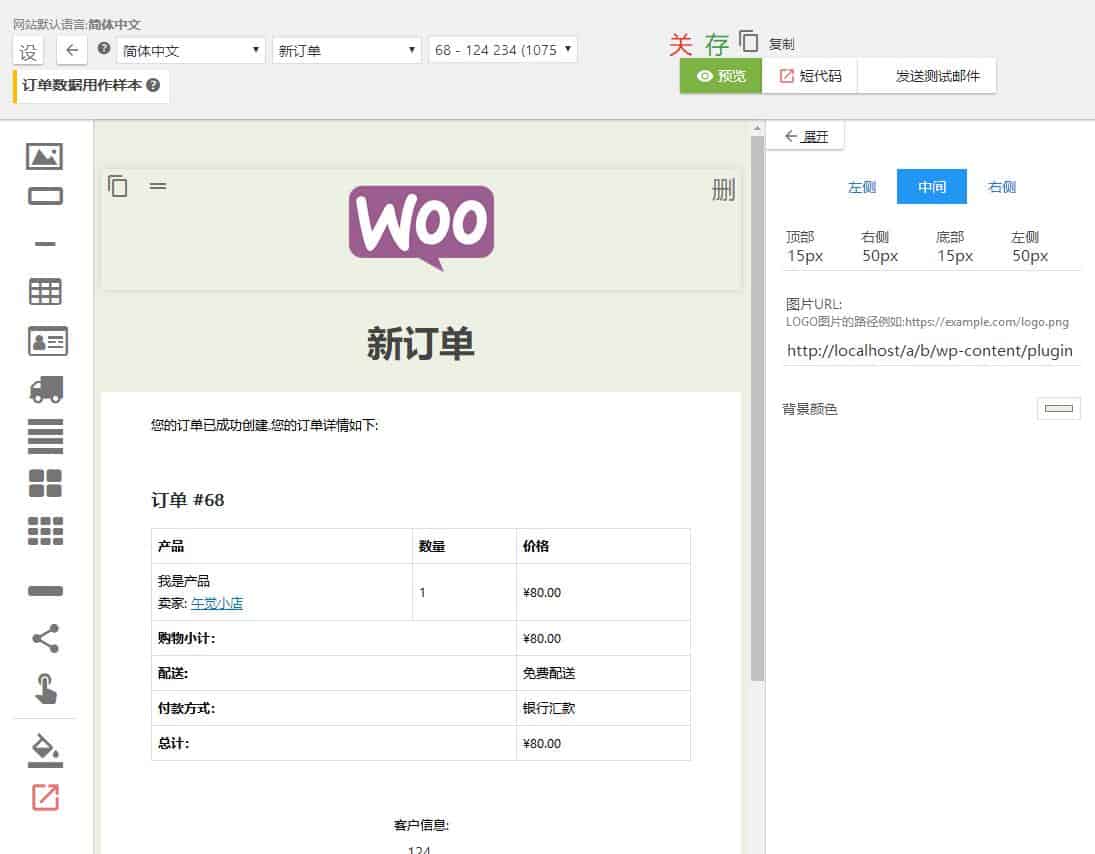Click the WooCommerce logo image
The image size is (1095, 854).
click(421, 228)
